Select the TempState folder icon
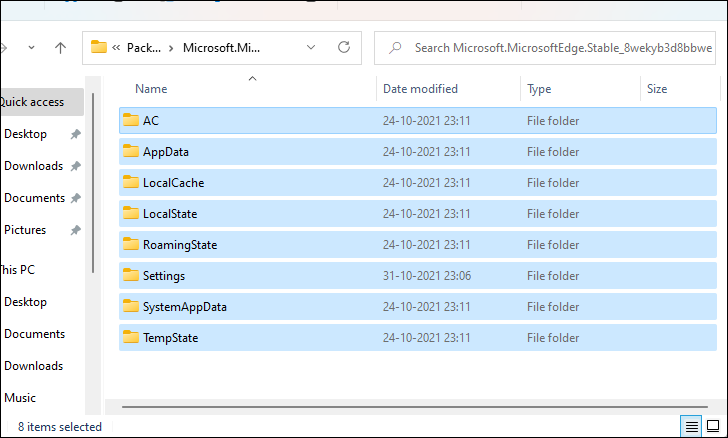This screenshot has height=438, width=728. pyautogui.click(x=131, y=338)
